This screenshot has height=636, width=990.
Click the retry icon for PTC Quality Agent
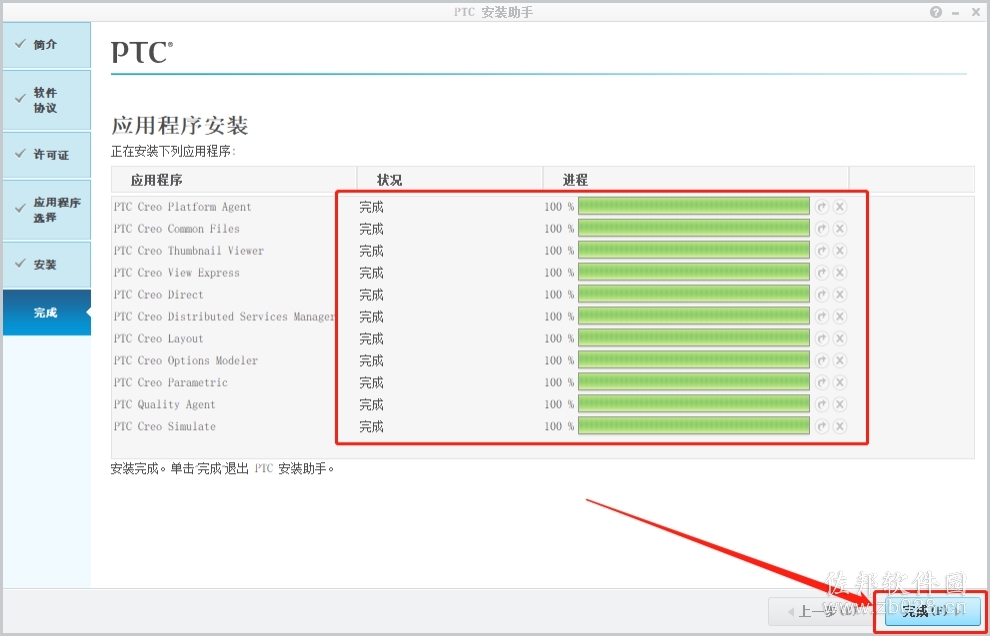pyautogui.click(x=821, y=404)
